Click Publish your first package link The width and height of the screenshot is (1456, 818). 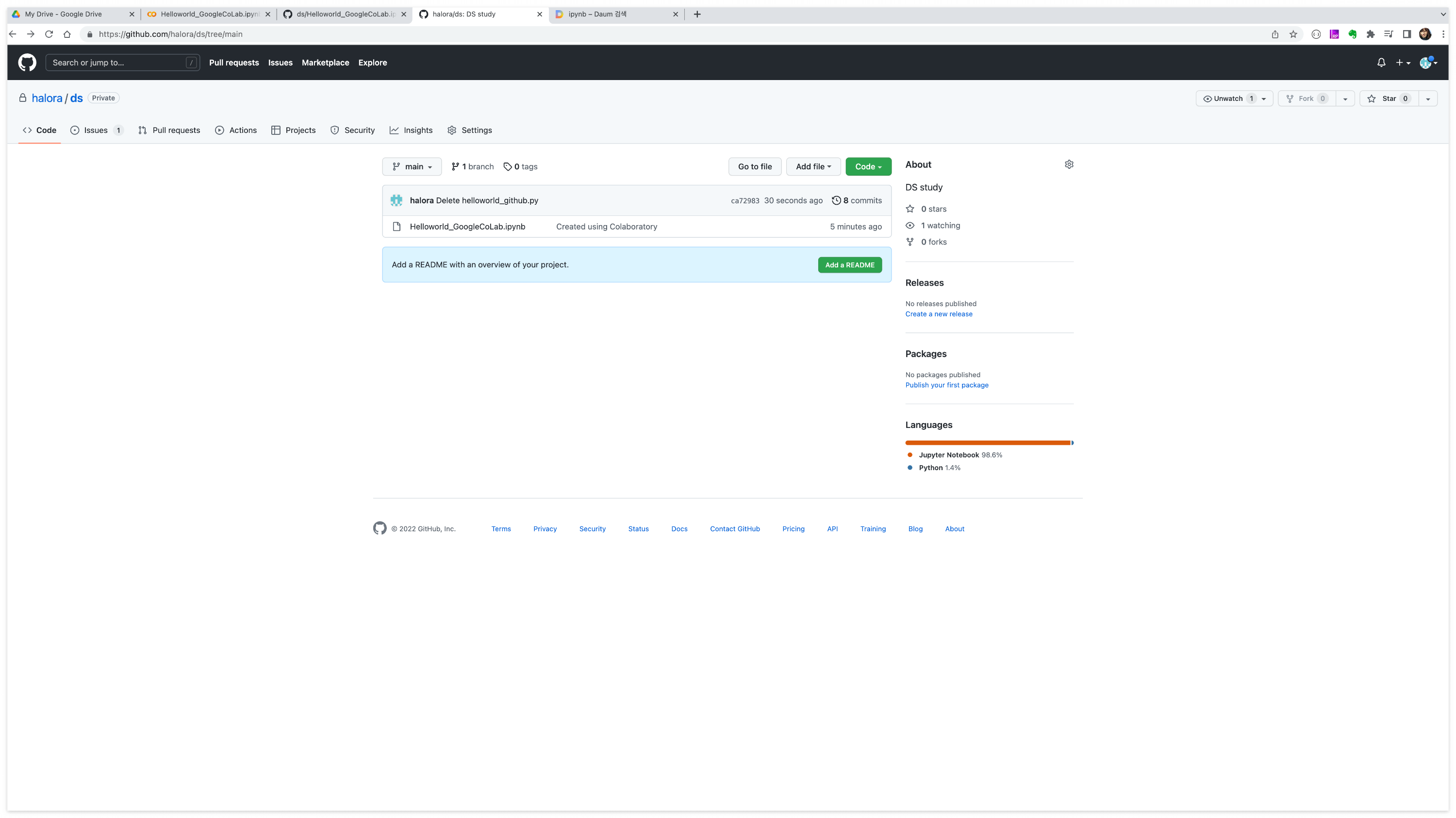947,385
